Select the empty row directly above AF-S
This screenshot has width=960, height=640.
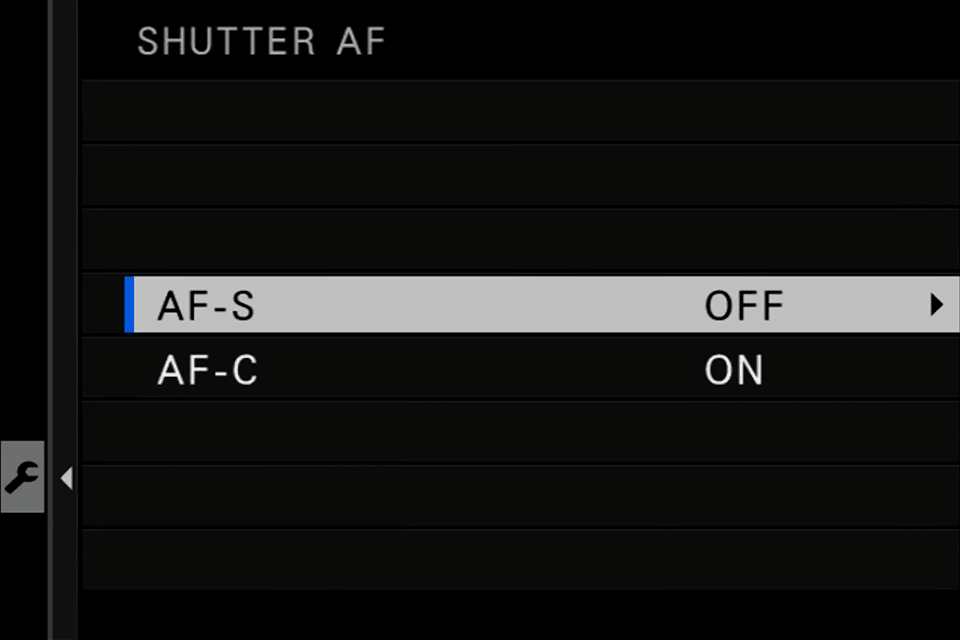click(x=520, y=240)
